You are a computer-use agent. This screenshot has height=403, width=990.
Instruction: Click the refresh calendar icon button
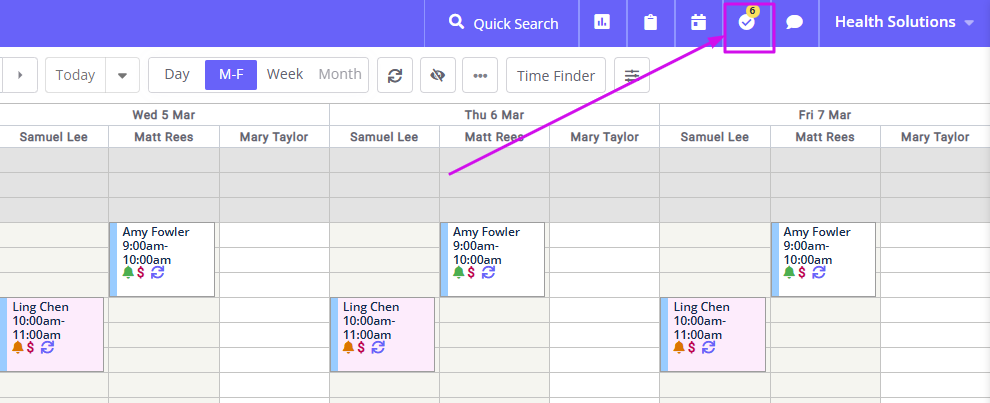point(395,75)
